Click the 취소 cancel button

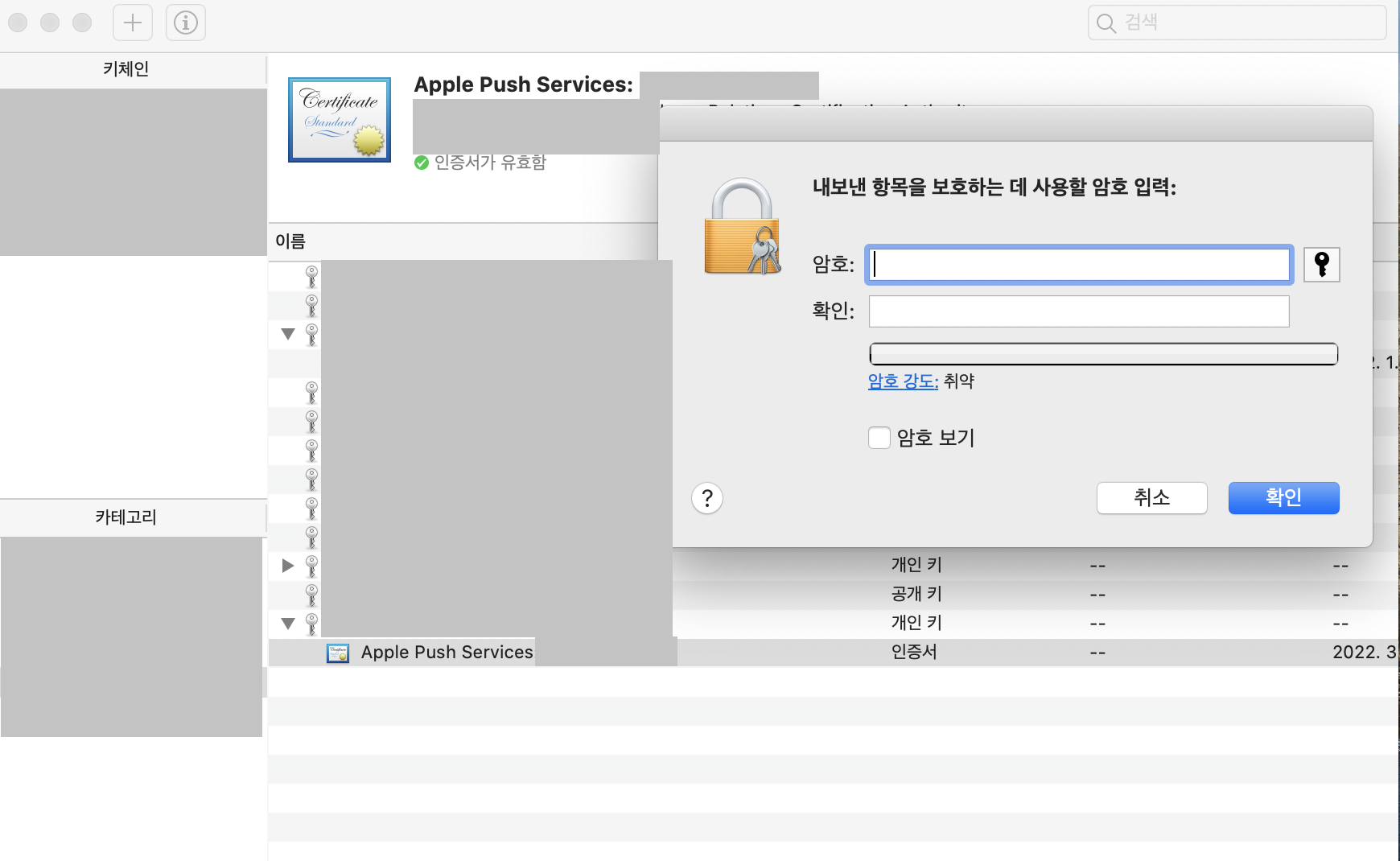point(1151,498)
